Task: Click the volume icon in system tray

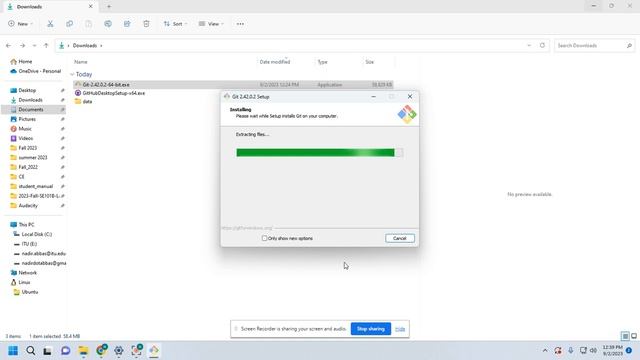Action: (x=593, y=351)
